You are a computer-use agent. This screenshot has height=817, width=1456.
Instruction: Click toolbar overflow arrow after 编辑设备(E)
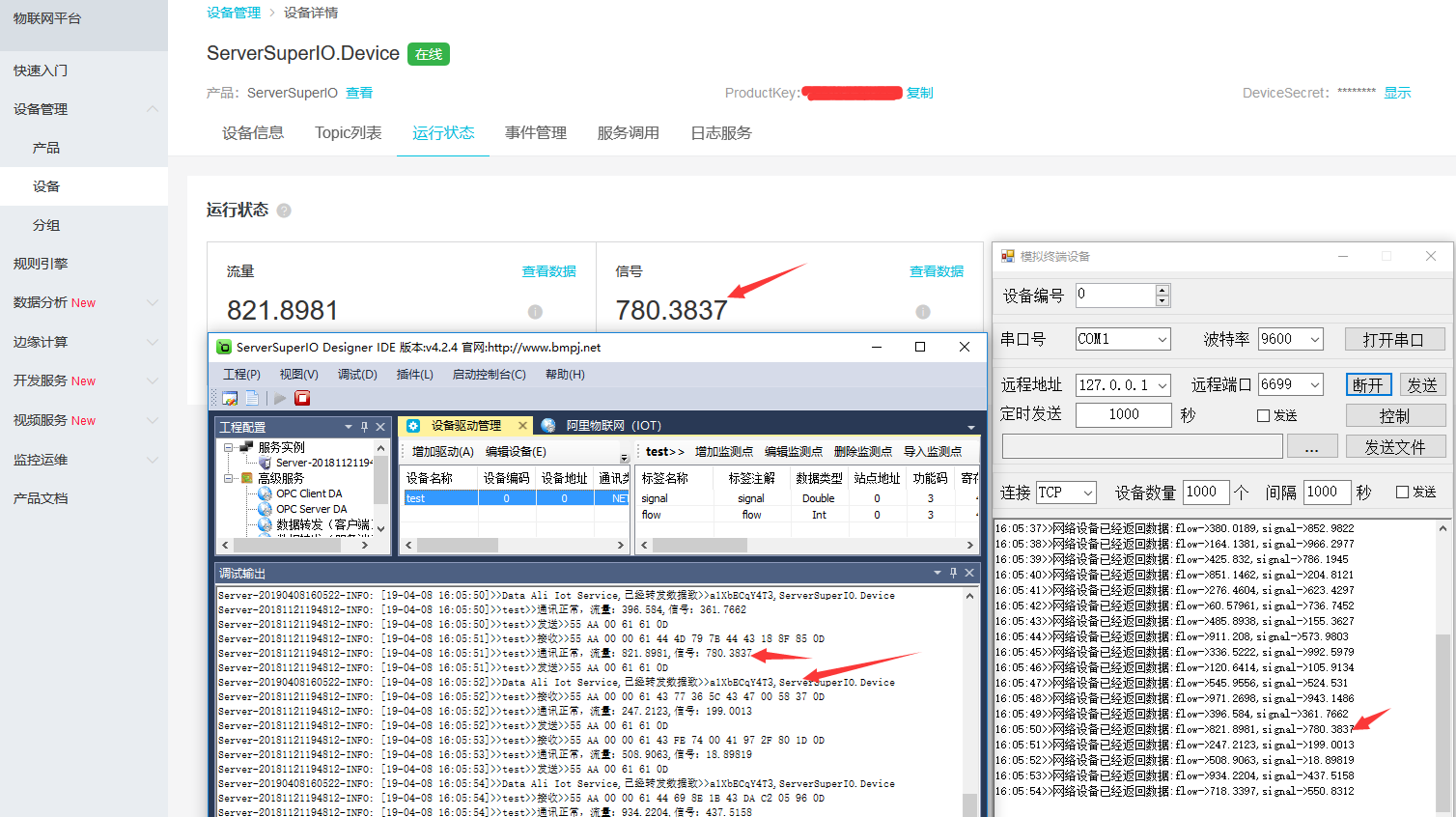point(624,457)
